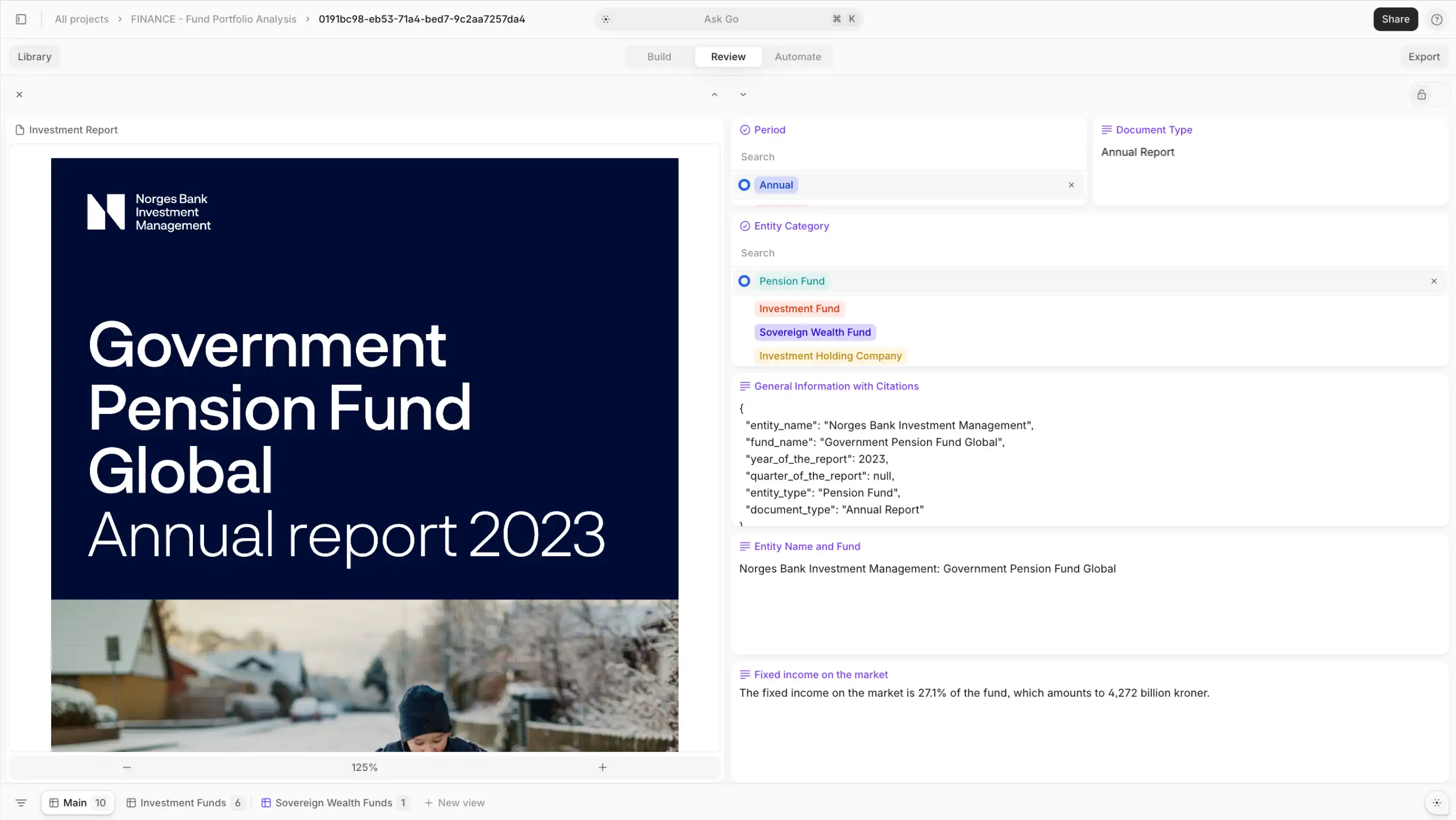Click the Period field label
The height and width of the screenshot is (820, 1456).
coord(769,130)
